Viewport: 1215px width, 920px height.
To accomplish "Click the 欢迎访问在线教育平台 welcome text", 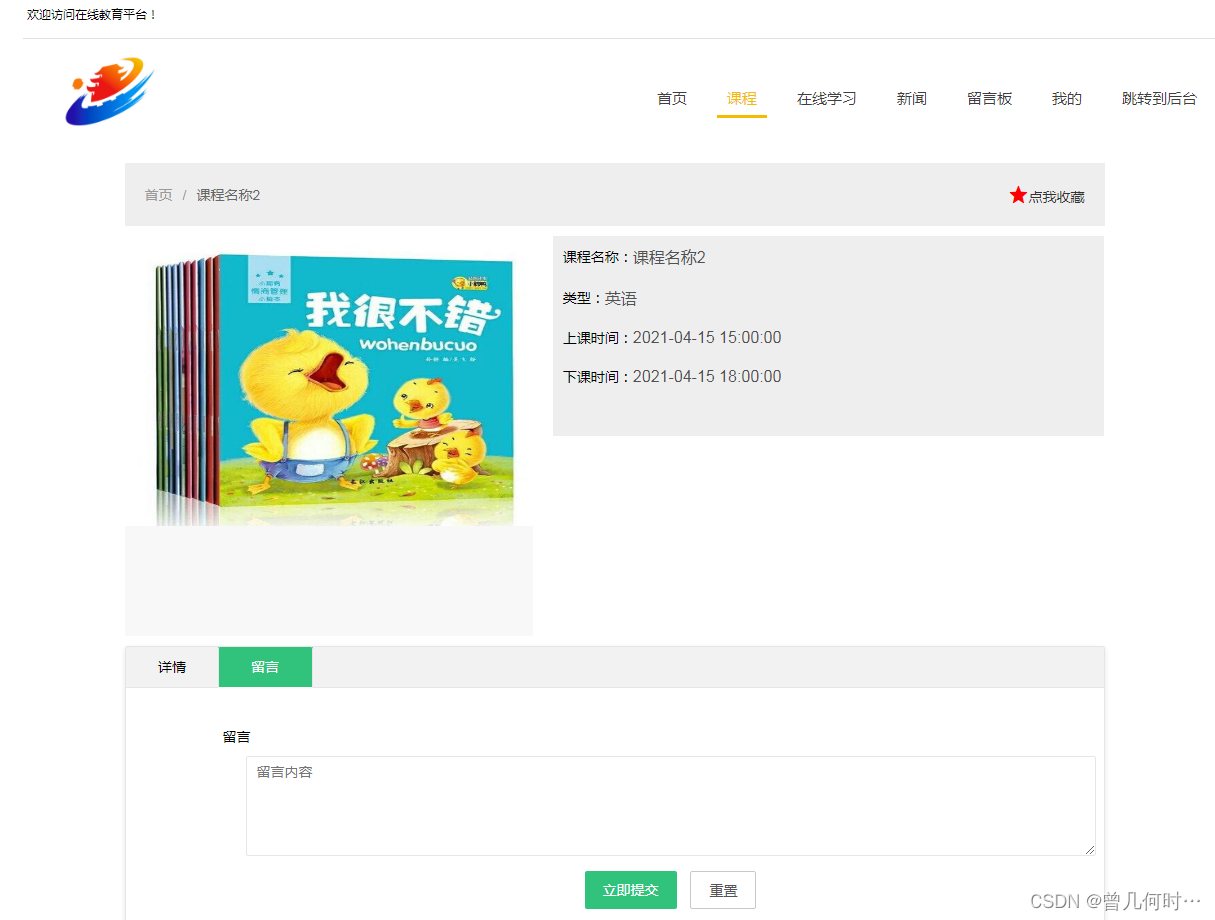I will point(92,15).
